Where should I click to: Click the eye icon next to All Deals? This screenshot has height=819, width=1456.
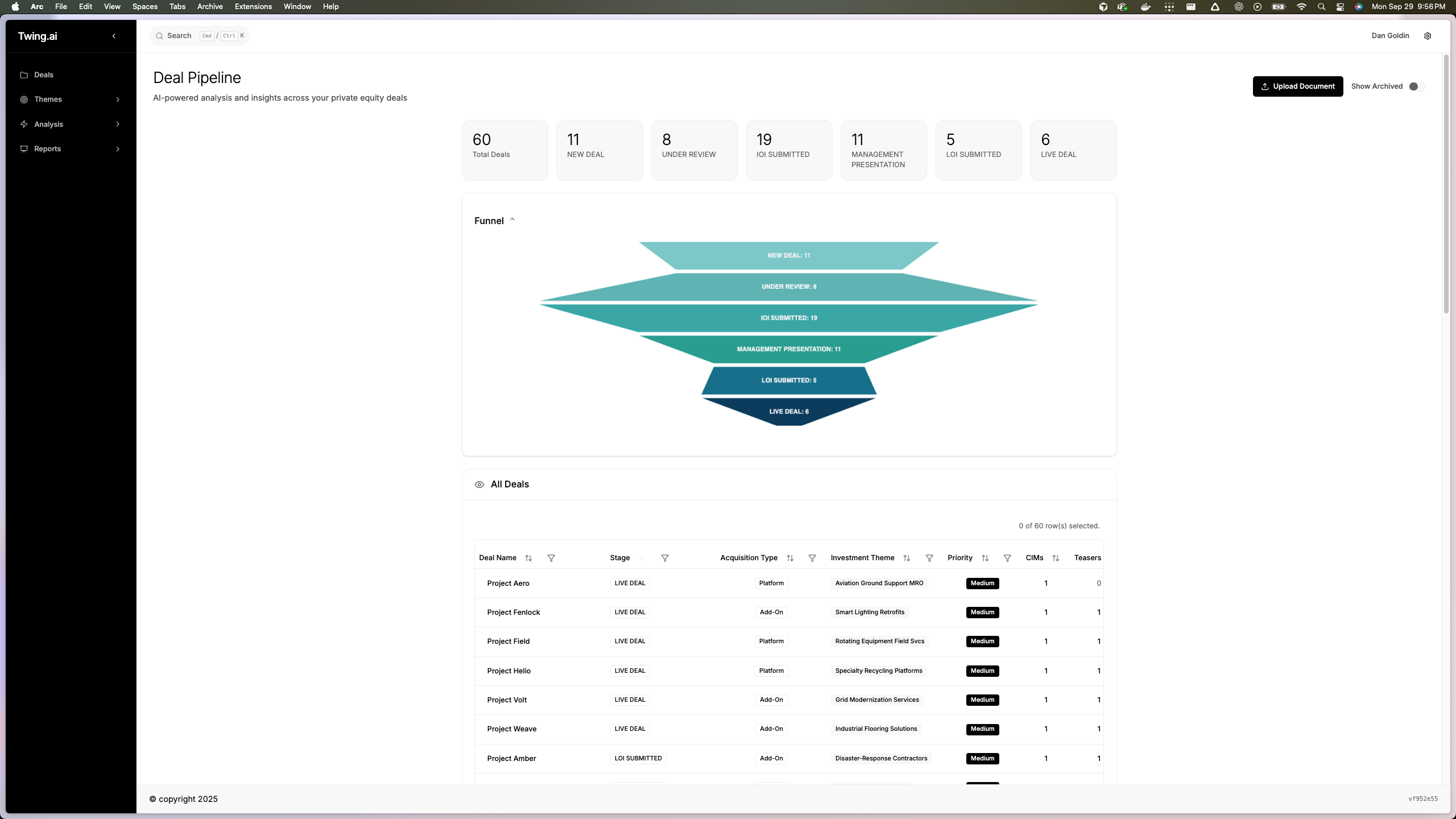pyautogui.click(x=479, y=484)
